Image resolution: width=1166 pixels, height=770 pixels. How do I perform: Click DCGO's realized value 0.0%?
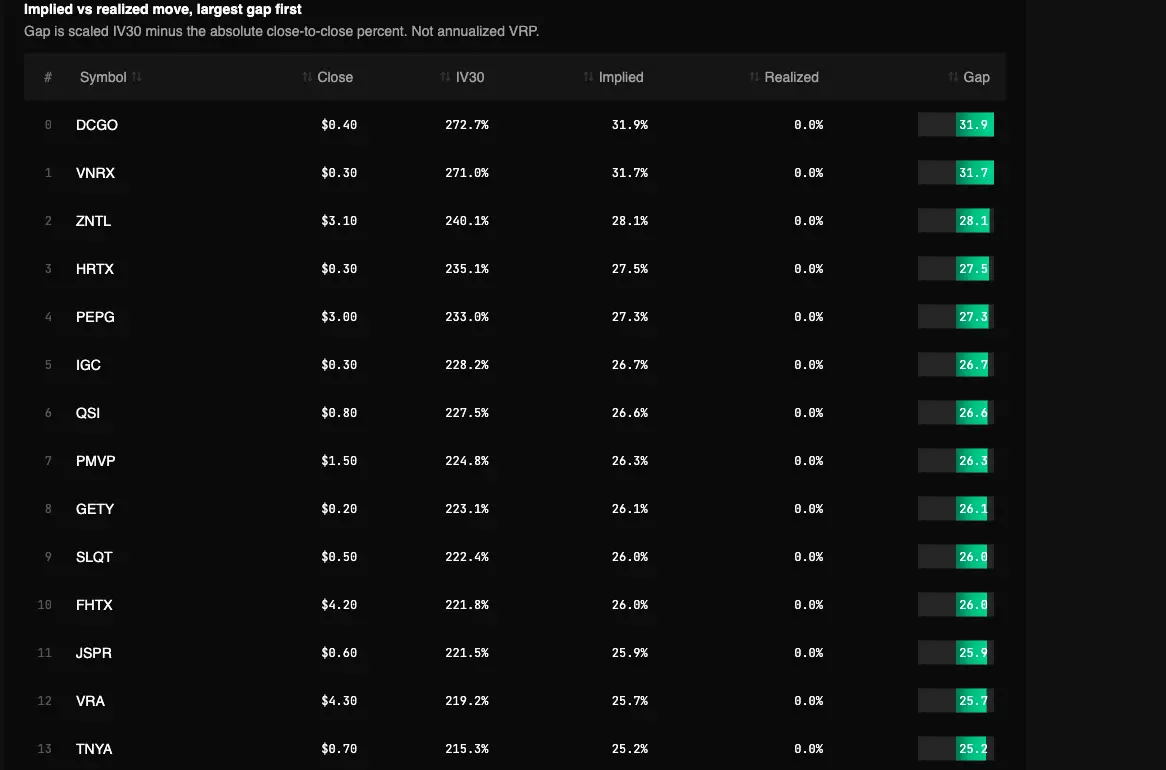(808, 125)
